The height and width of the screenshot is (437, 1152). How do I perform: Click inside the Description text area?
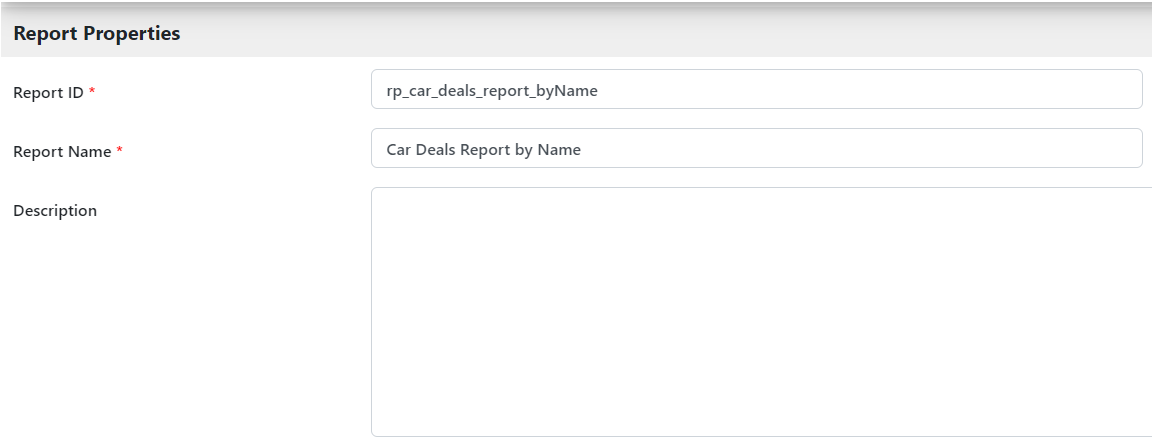[x=760, y=310]
